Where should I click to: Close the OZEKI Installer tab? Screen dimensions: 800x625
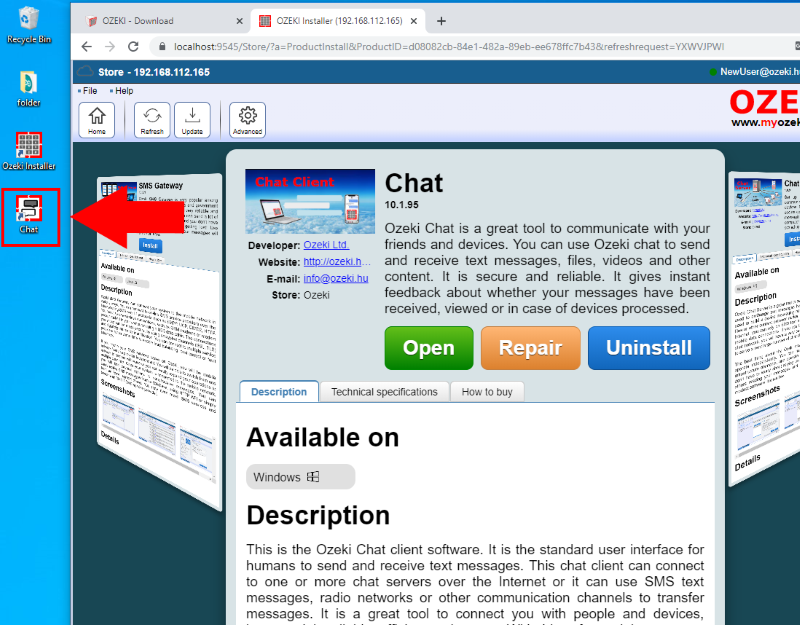pyautogui.click(x=414, y=21)
